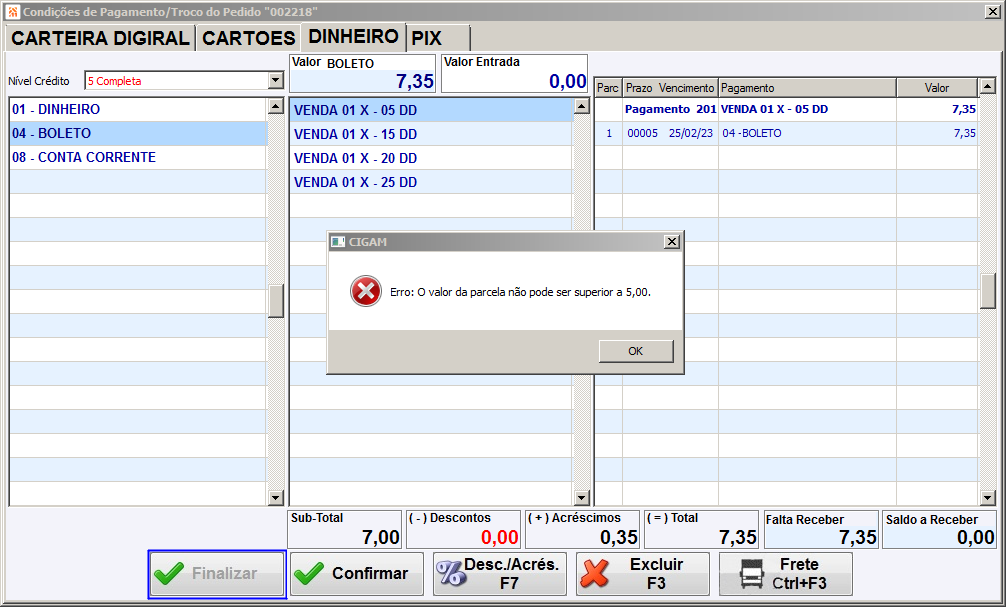Screen dimensions: 1006x607
Task: Click the ( = ) Total value 7,35
Action: [738, 537]
